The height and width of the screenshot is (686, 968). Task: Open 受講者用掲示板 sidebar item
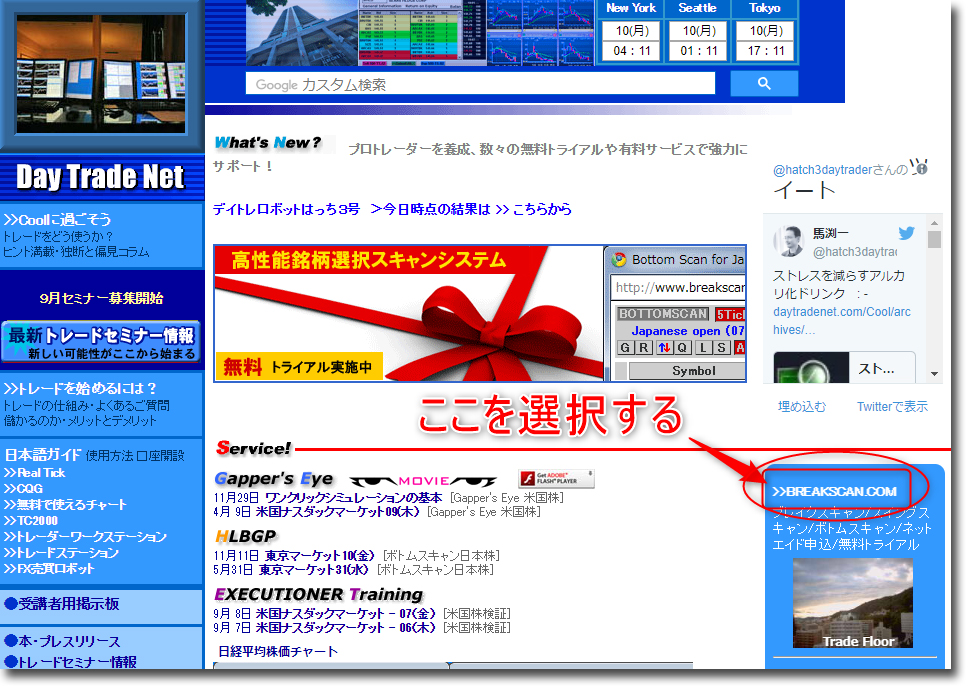tap(62, 604)
